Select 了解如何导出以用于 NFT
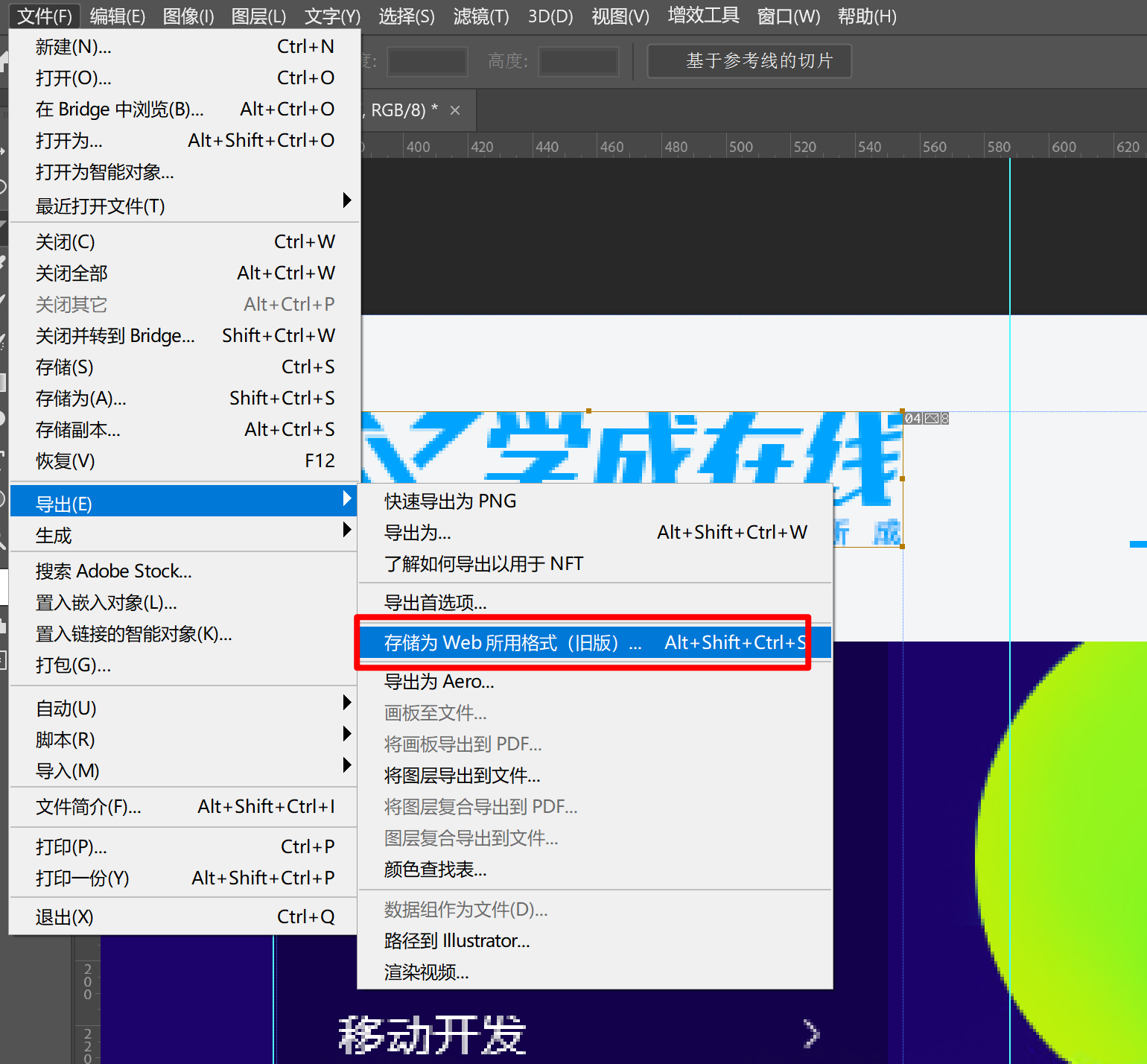The width and height of the screenshot is (1147, 1064). pos(595,564)
